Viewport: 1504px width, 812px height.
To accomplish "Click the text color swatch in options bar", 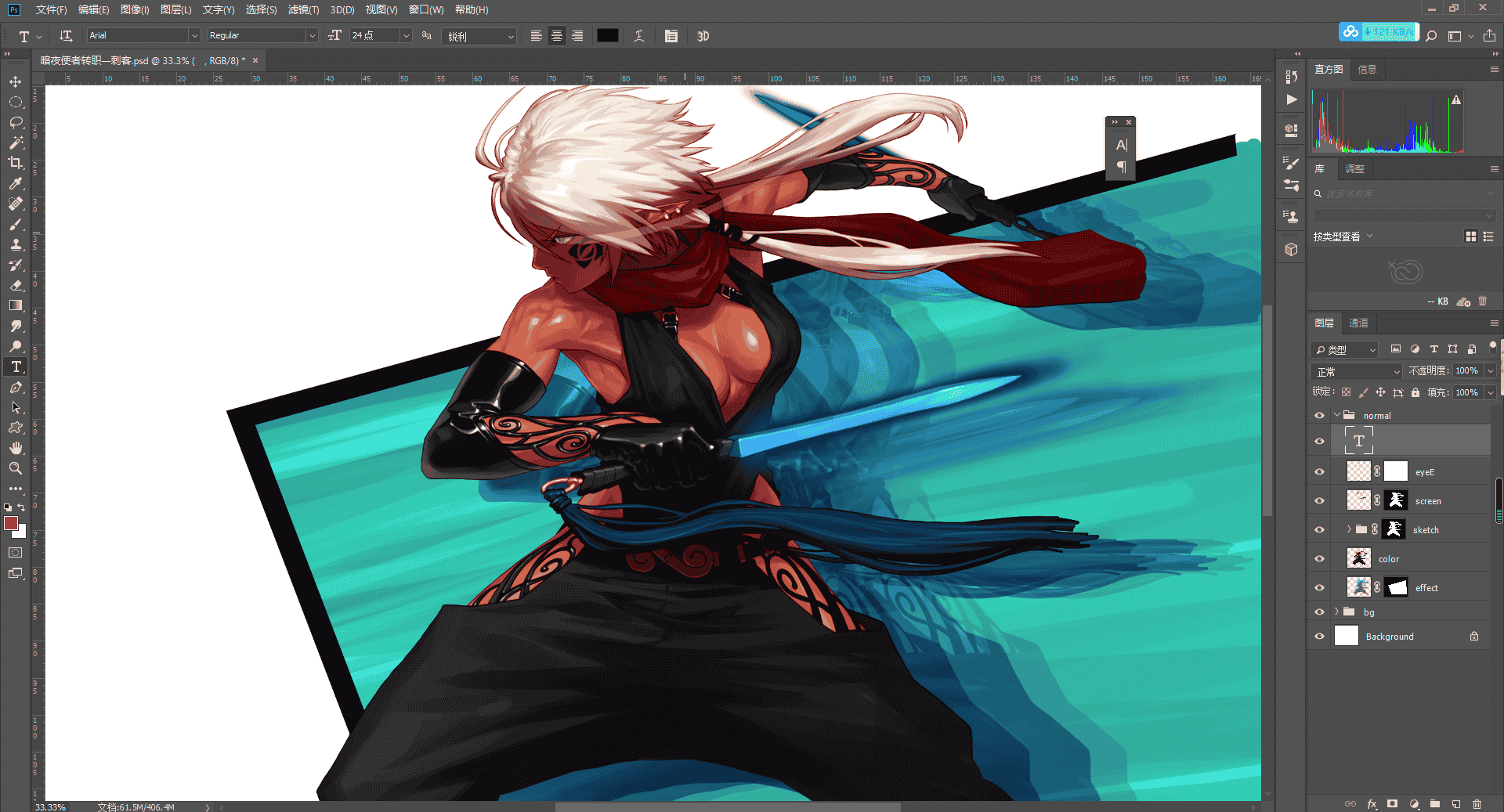I will click(608, 36).
